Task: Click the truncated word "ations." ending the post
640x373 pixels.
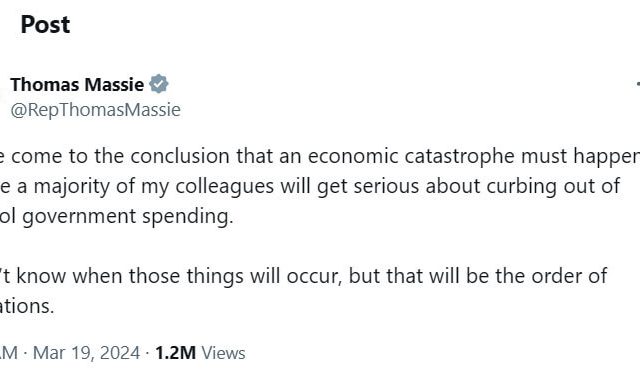Action: (x=27, y=306)
